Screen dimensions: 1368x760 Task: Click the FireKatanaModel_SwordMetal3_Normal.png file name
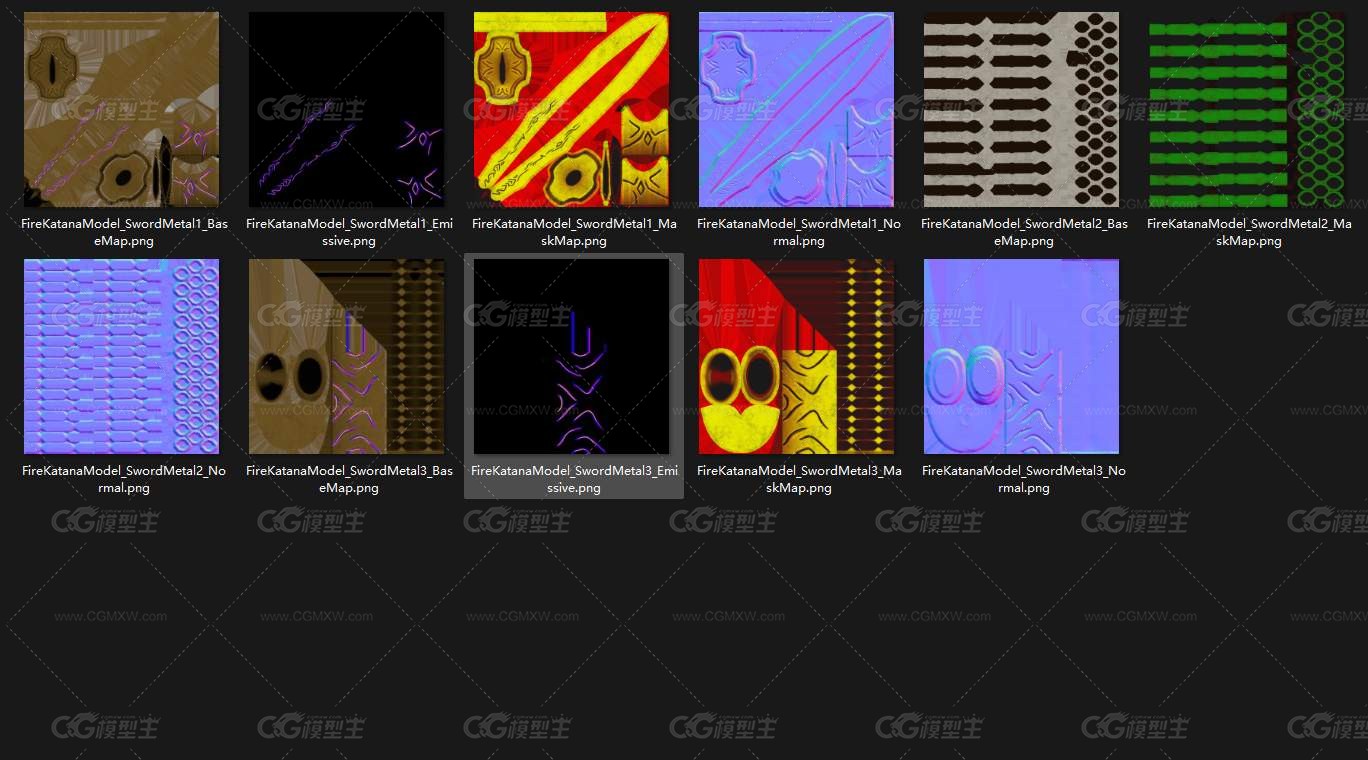(1024, 479)
